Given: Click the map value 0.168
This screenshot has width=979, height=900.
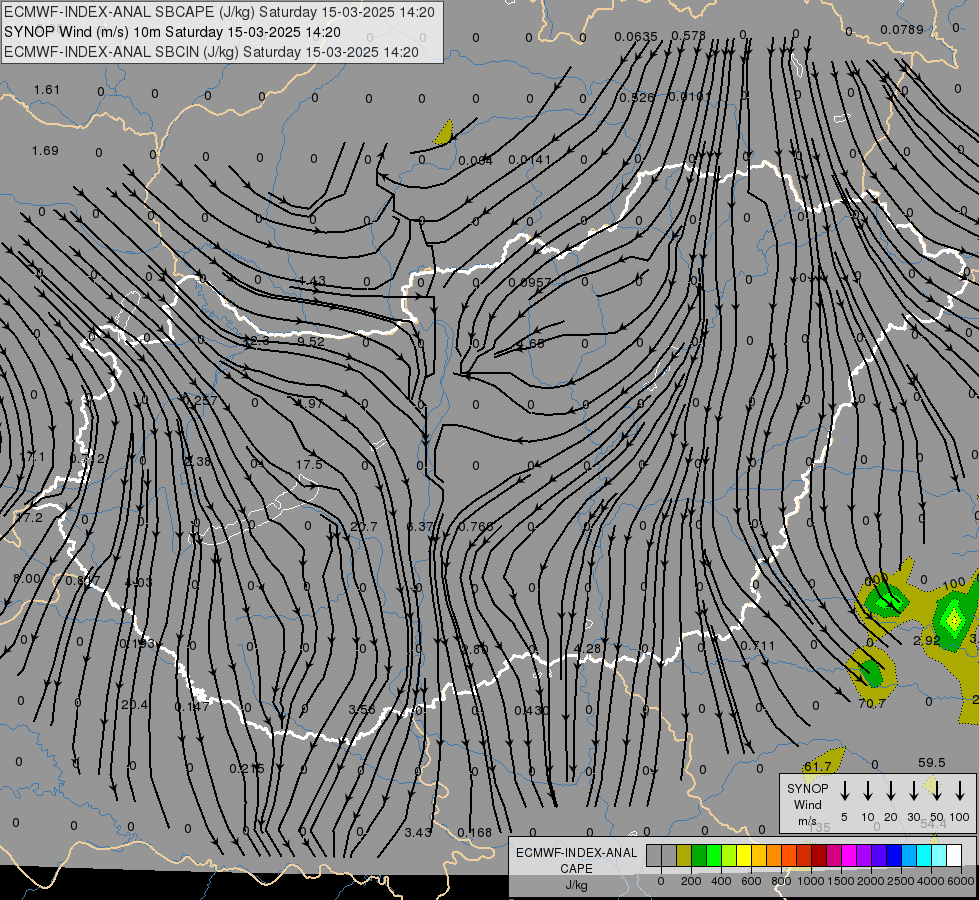Looking at the screenshot, I should pos(475,833).
